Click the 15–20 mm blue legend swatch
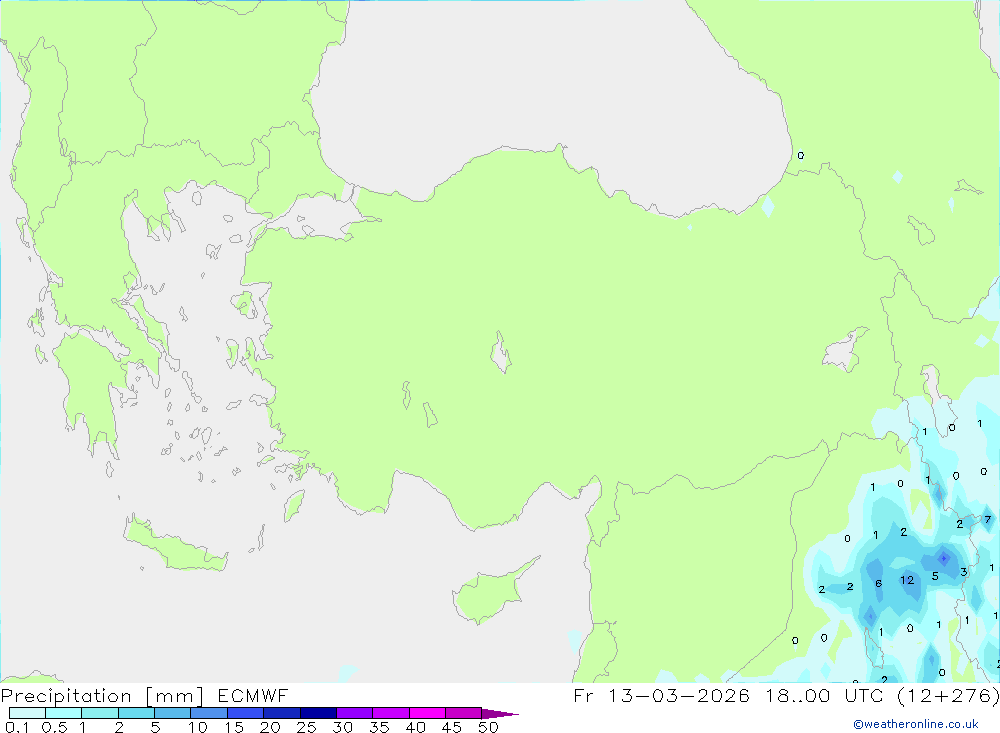The image size is (1000, 733). coord(245,713)
